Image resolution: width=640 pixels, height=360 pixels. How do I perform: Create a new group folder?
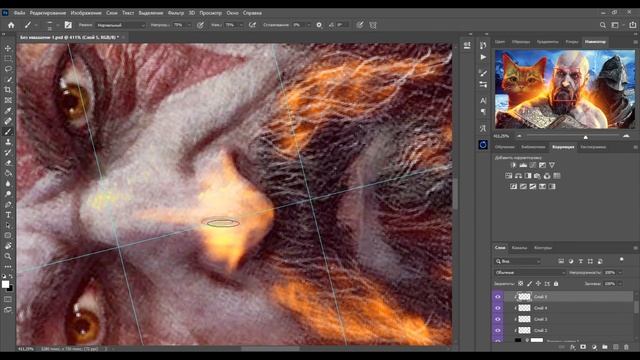coord(605,347)
